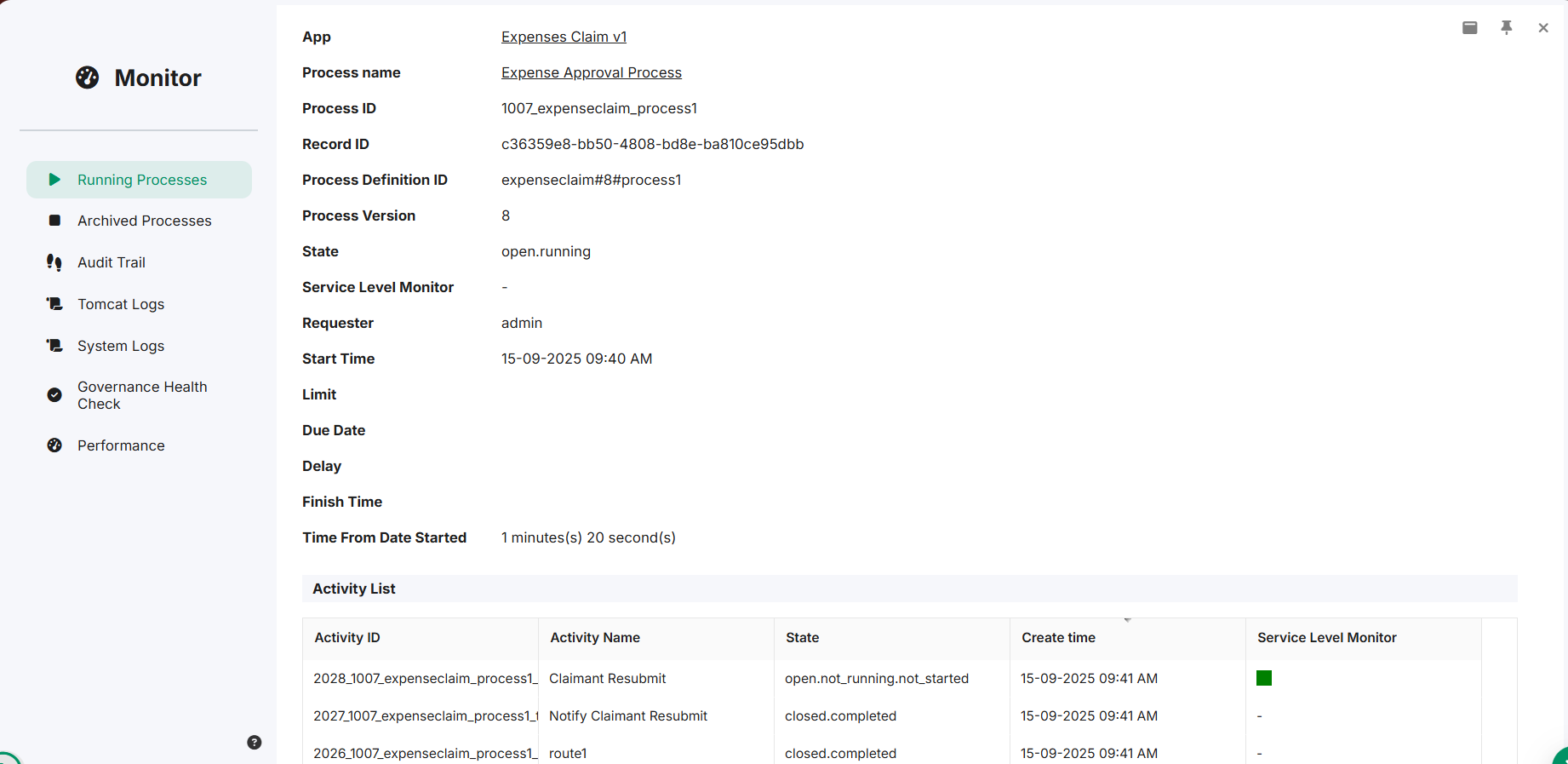Open the Expenses Claim v1 app link
Image resolution: width=1568 pixels, height=764 pixels.
(564, 37)
